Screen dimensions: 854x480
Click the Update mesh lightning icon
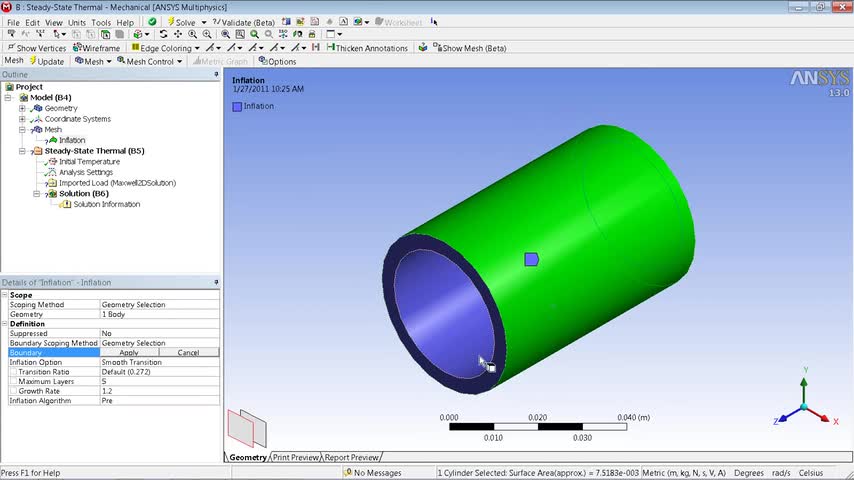pyautogui.click(x=33, y=61)
